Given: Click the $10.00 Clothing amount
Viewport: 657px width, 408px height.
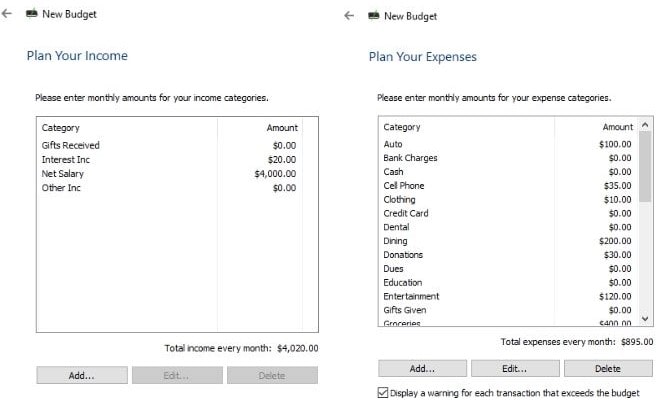Looking at the screenshot, I should click(x=618, y=199).
